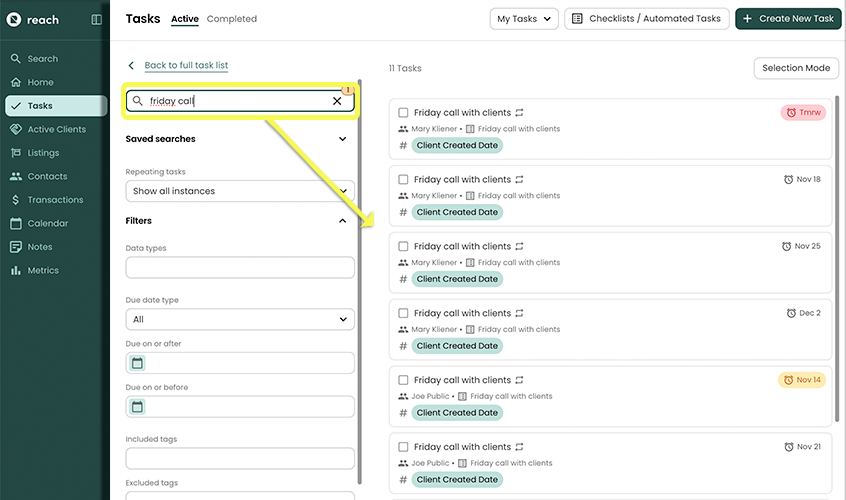846x500 pixels.
Task: Expand Show all instances dropdown
Action: click(240, 191)
